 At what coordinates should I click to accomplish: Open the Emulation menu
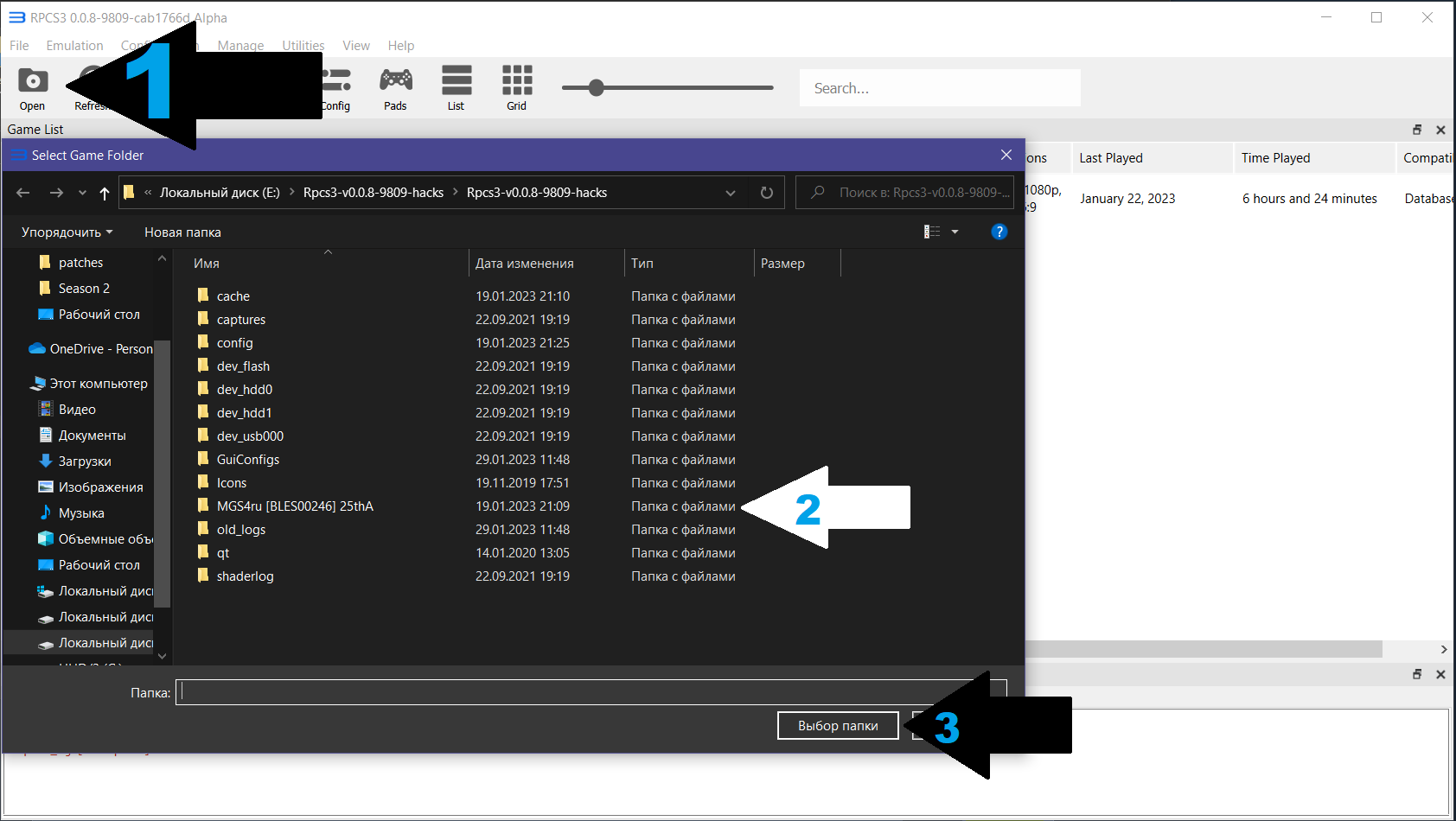pos(74,46)
